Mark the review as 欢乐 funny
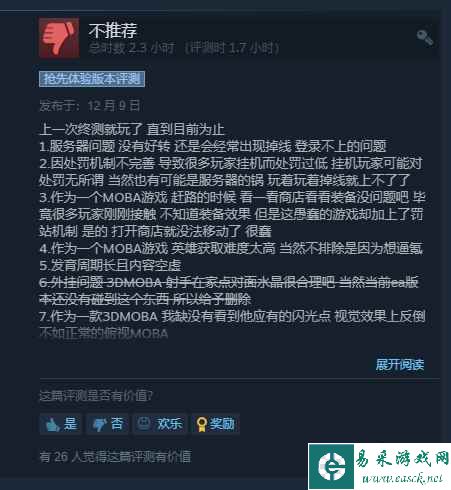 point(160,424)
